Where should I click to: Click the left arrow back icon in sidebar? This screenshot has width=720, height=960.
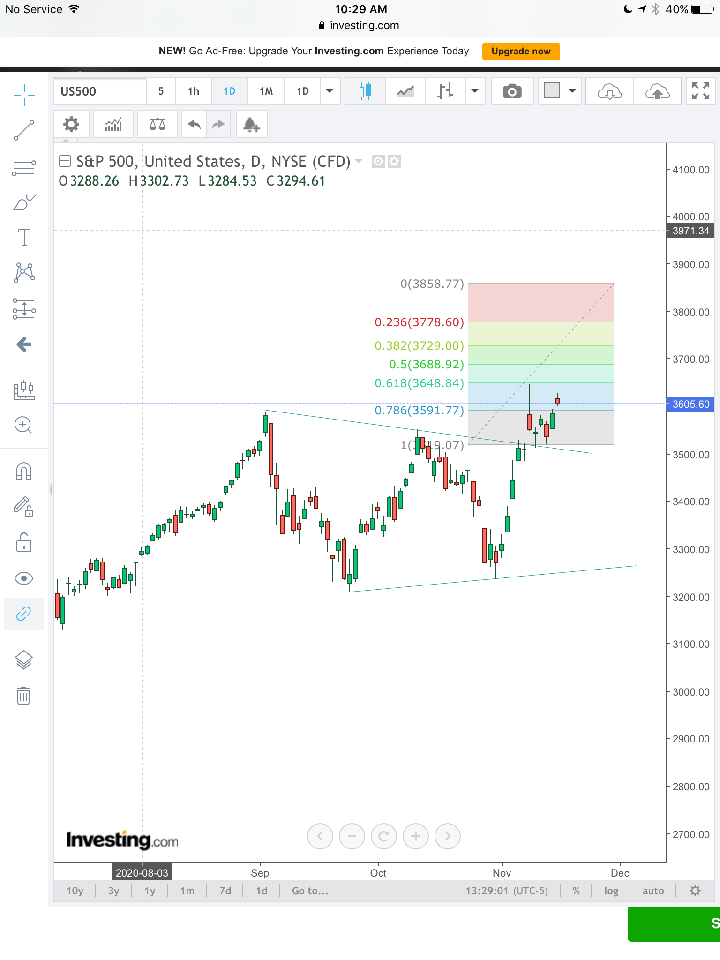pos(24,344)
